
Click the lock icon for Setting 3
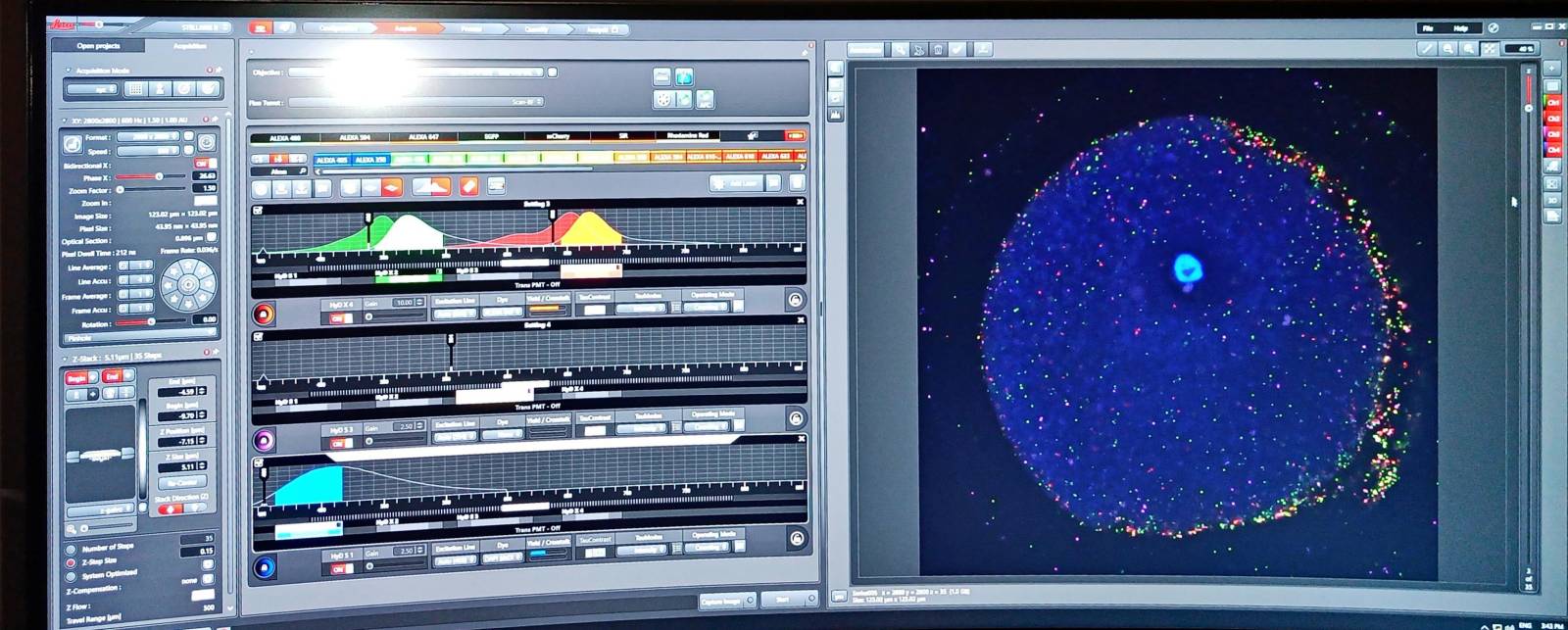796,300
